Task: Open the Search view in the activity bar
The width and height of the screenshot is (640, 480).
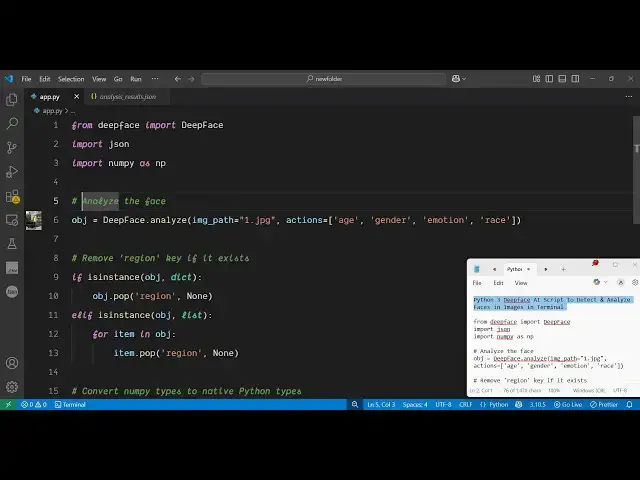Action: point(12,123)
